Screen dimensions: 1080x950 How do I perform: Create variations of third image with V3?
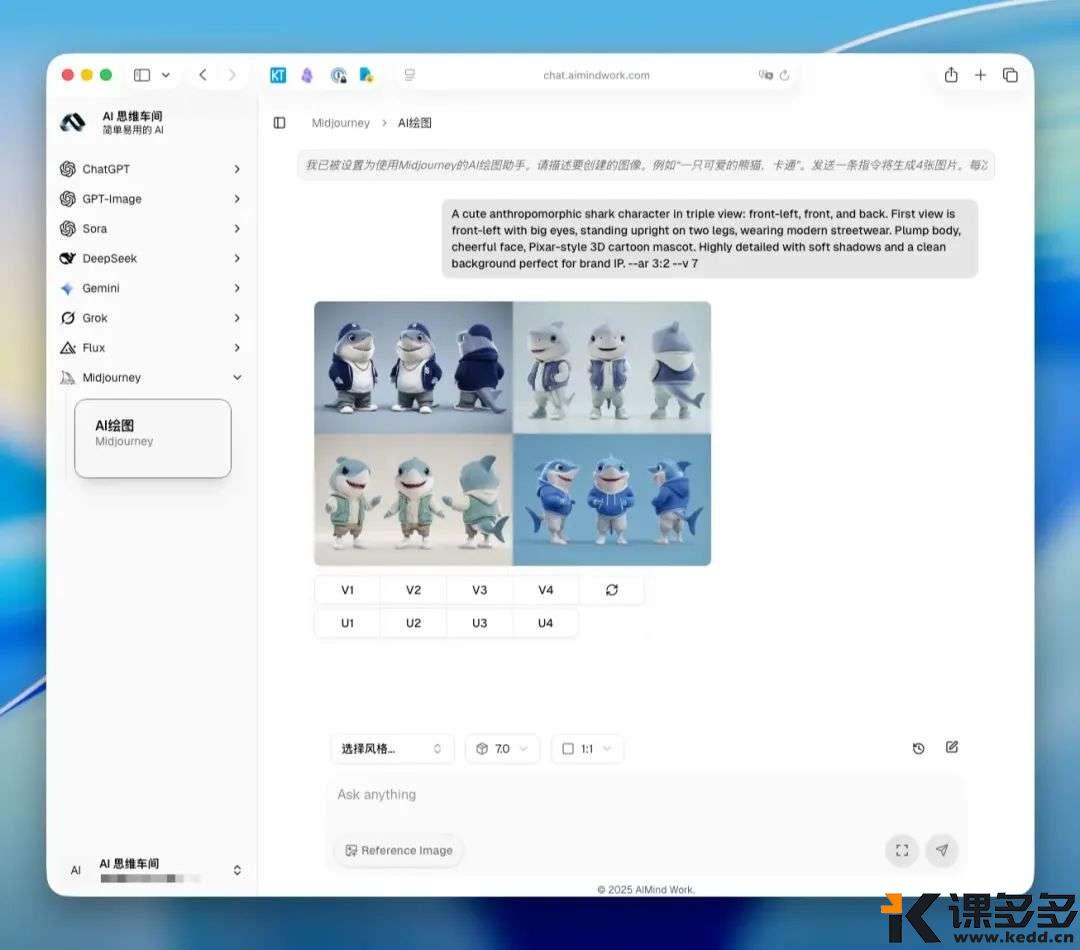(479, 590)
